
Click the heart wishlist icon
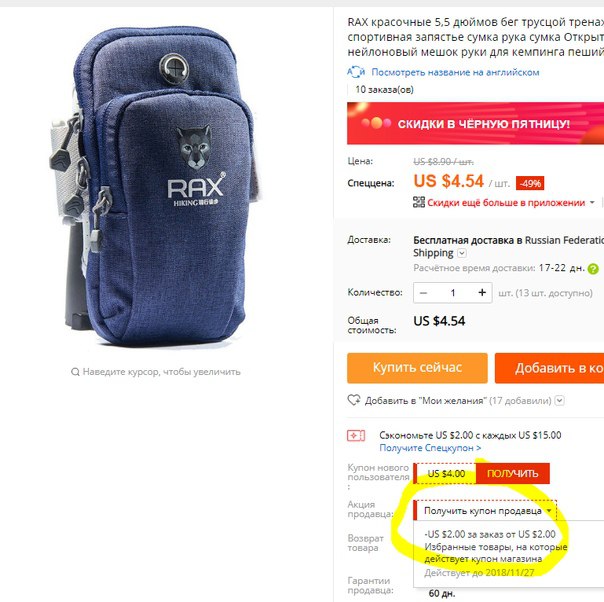point(354,400)
